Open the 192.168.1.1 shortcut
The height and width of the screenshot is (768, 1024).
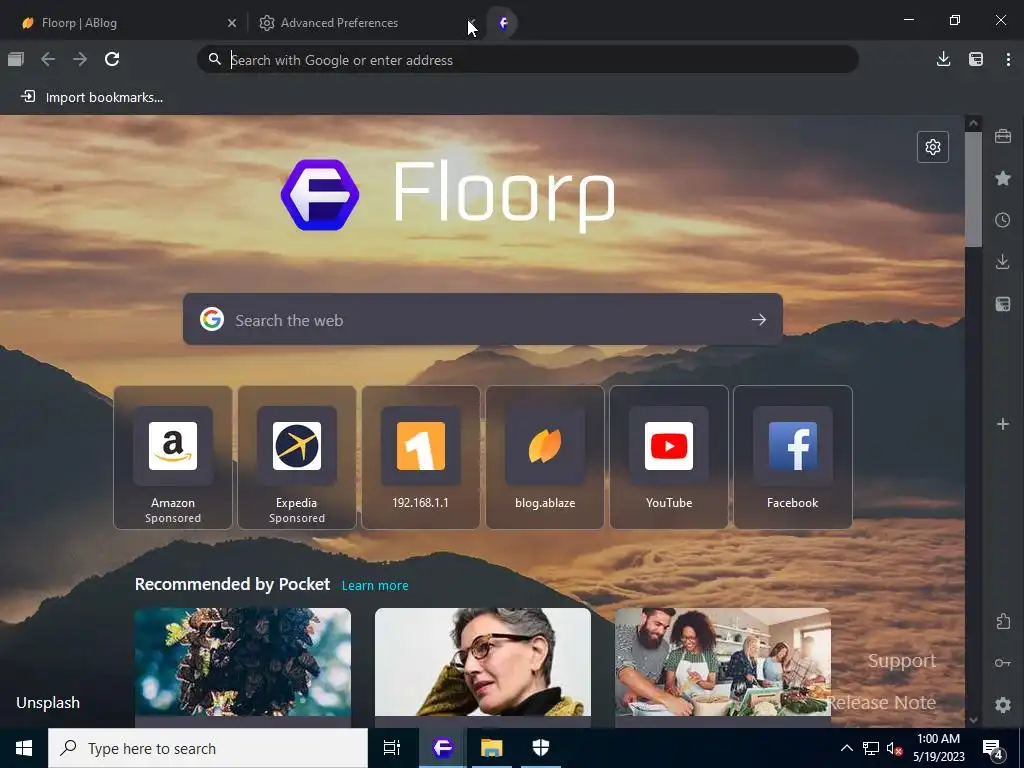coord(421,457)
